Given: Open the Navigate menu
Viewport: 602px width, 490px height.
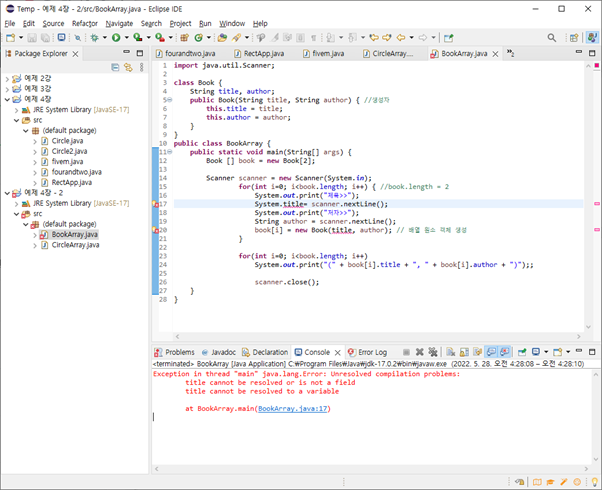Looking at the screenshot, I should (x=119, y=23).
